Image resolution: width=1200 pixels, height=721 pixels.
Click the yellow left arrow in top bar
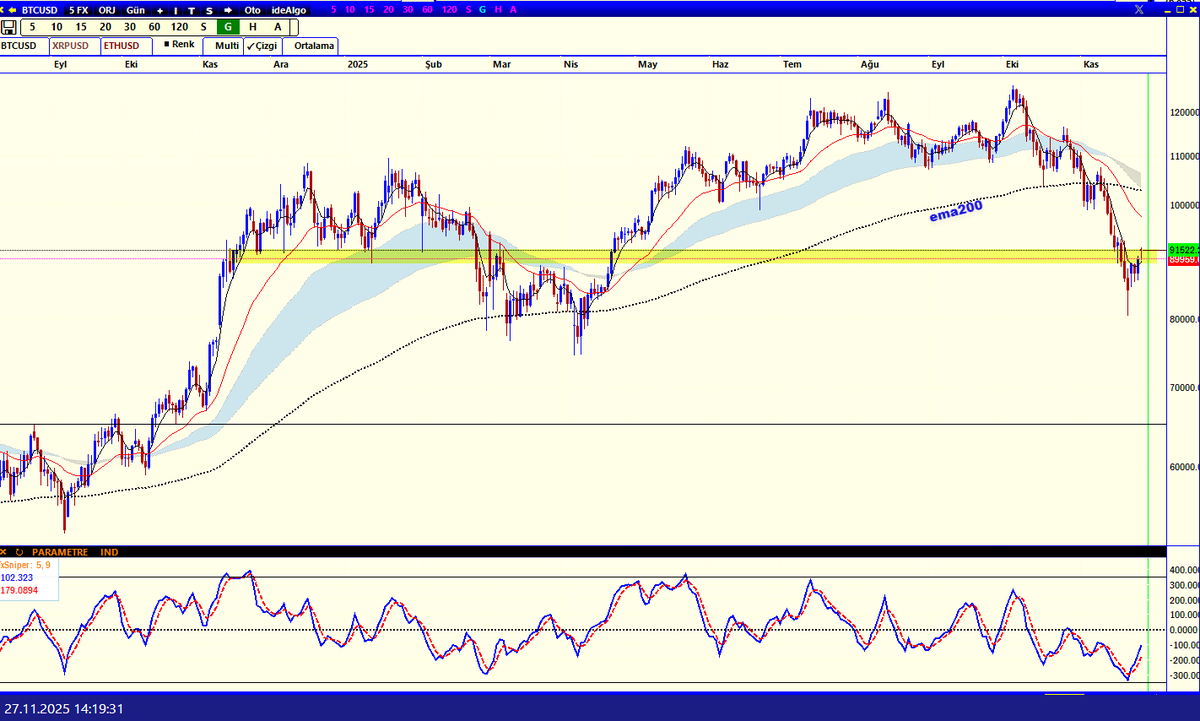pyautogui.click(x=14, y=9)
